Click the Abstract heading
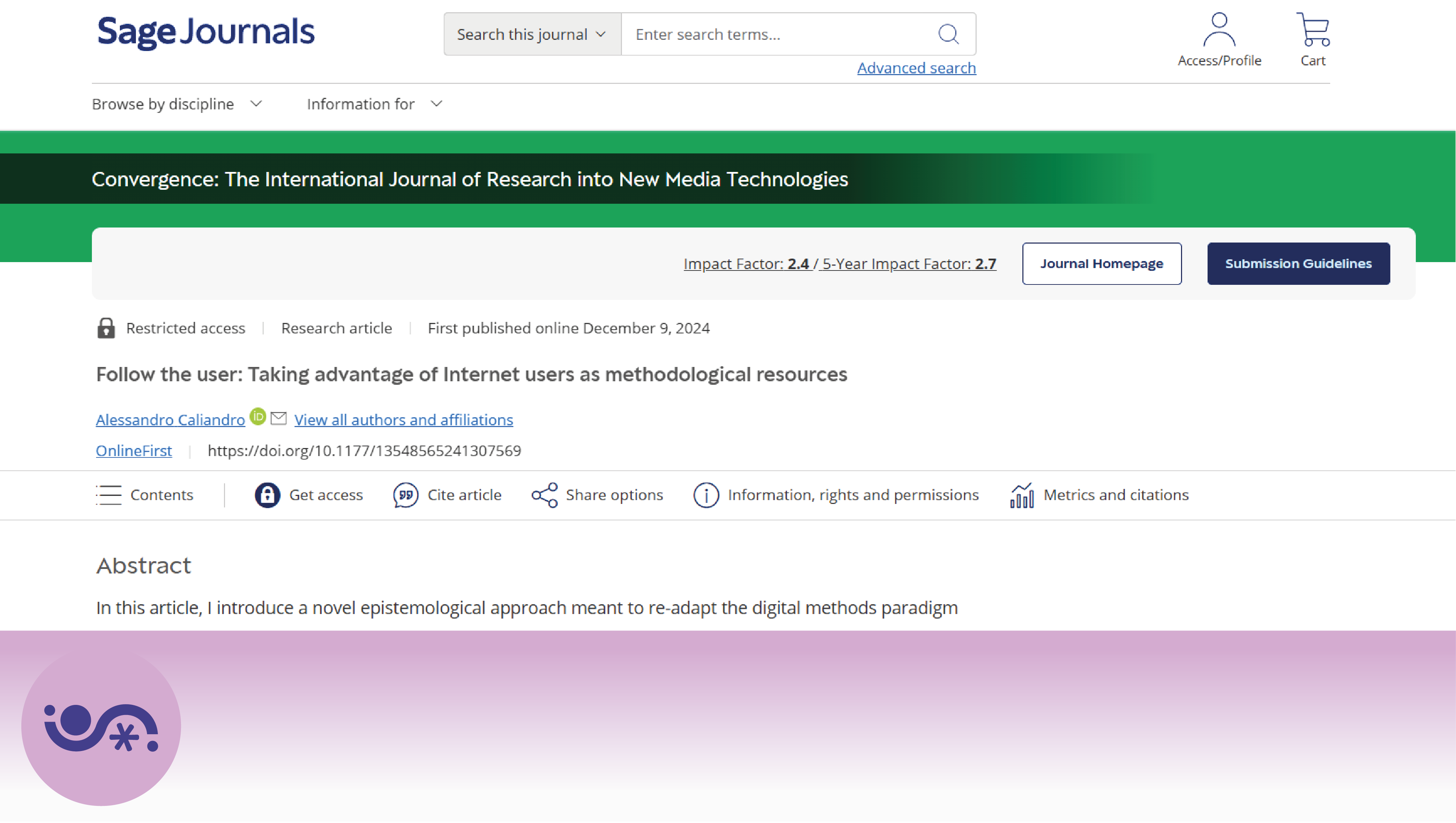 point(144,565)
